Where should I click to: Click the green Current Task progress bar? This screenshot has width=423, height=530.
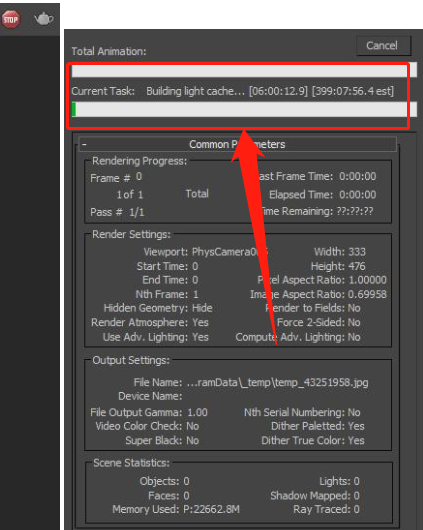pos(244,110)
